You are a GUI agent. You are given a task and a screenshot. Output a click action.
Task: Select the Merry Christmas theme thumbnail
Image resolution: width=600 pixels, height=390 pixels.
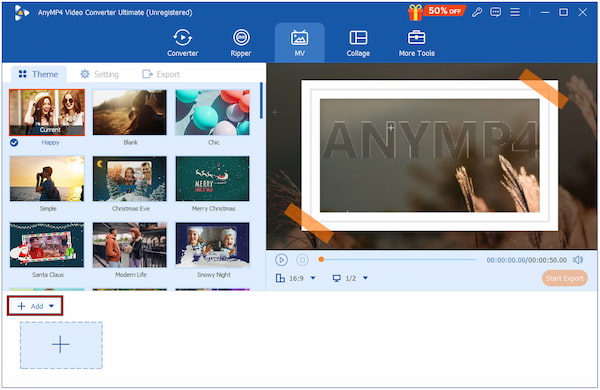point(213,178)
